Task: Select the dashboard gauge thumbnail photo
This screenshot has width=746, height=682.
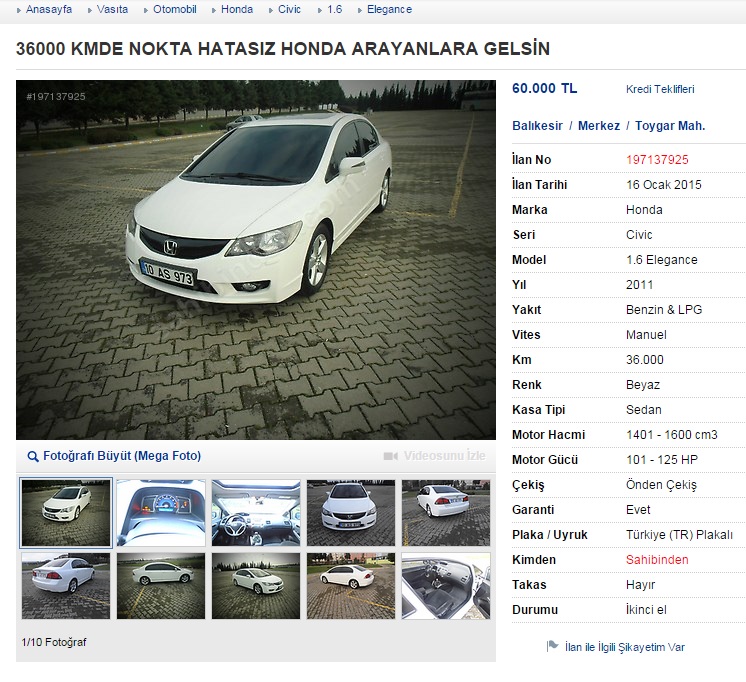Action: pyautogui.click(x=161, y=513)
